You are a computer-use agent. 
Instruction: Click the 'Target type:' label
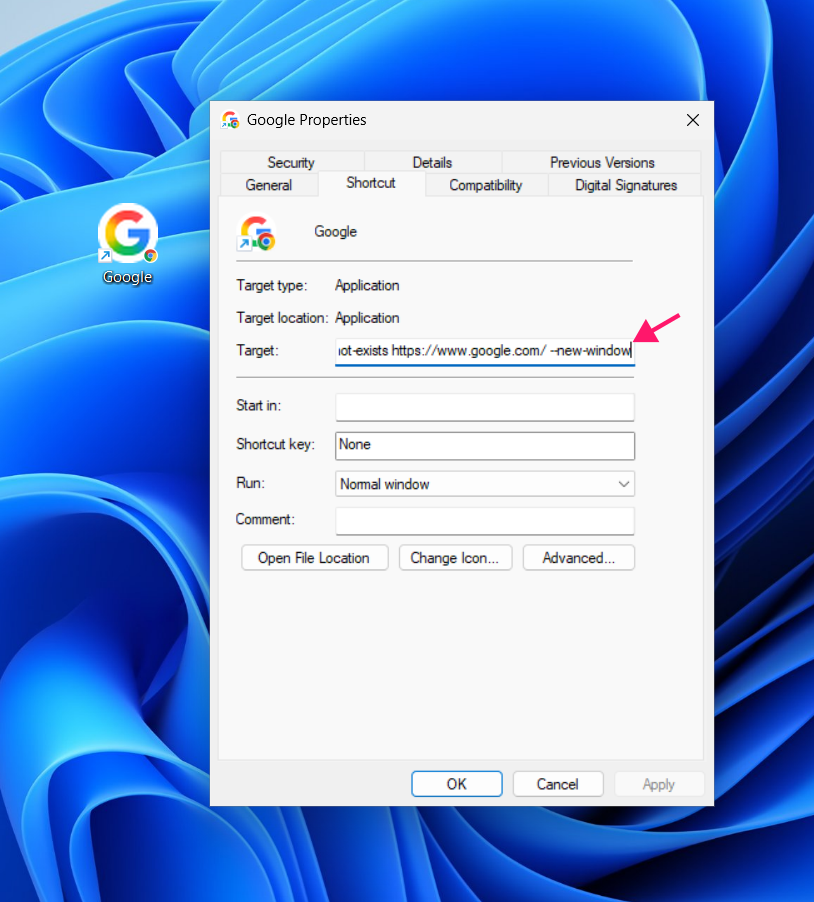coord(272,285)
